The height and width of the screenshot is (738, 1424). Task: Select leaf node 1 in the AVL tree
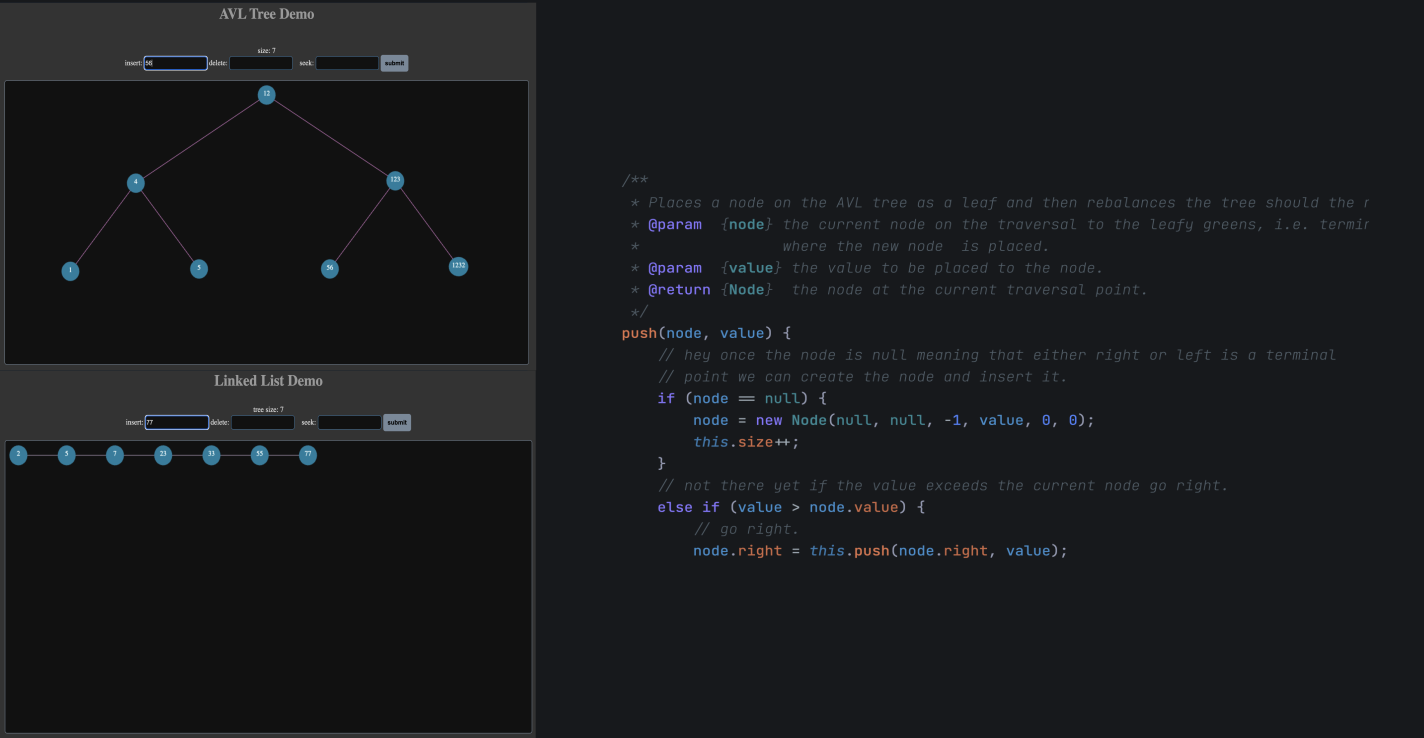tap(69, 270)
